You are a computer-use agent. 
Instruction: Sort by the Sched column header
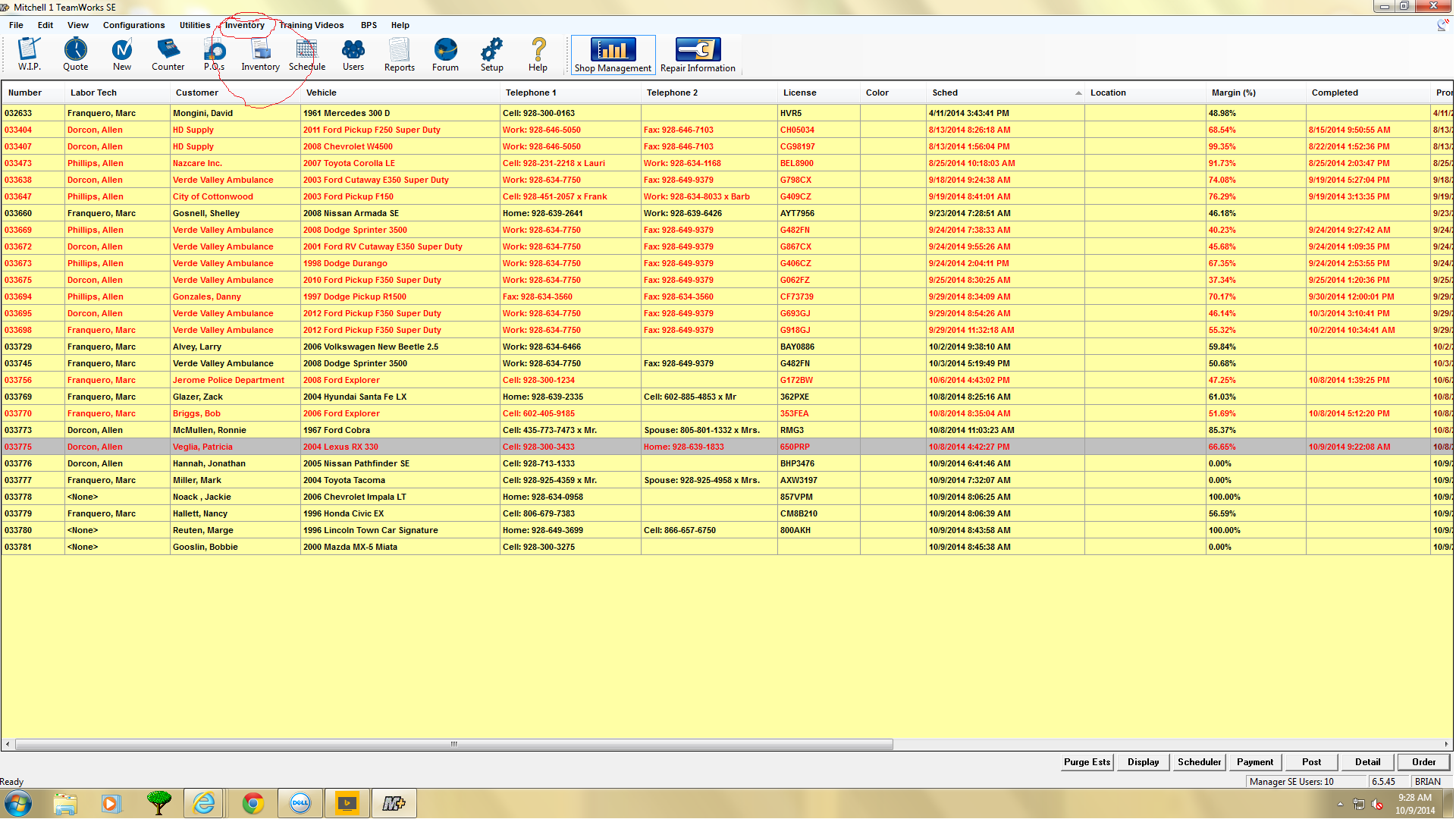coord(1006,93)
